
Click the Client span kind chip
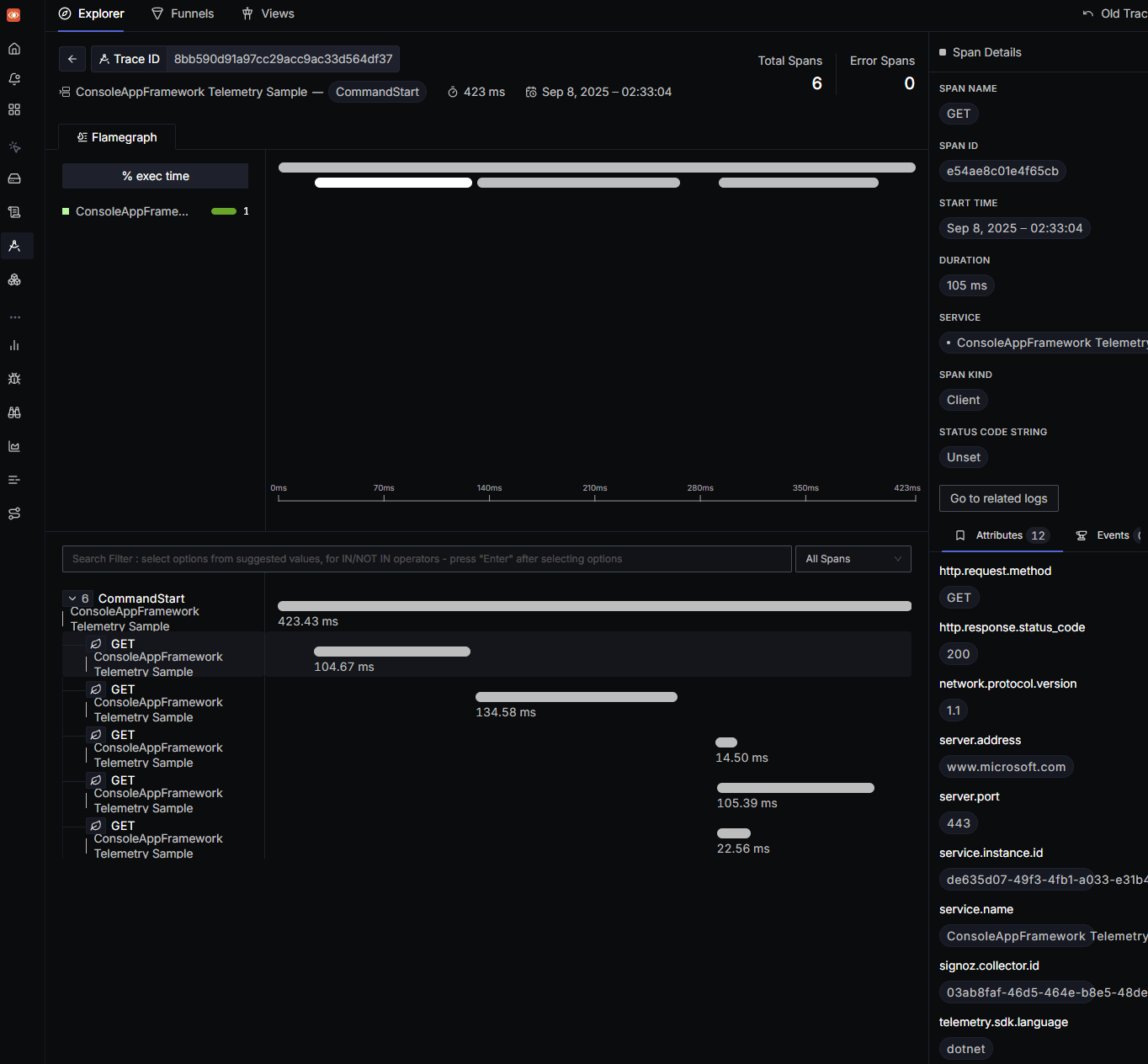pyautogui.click(x=964, y=400)
